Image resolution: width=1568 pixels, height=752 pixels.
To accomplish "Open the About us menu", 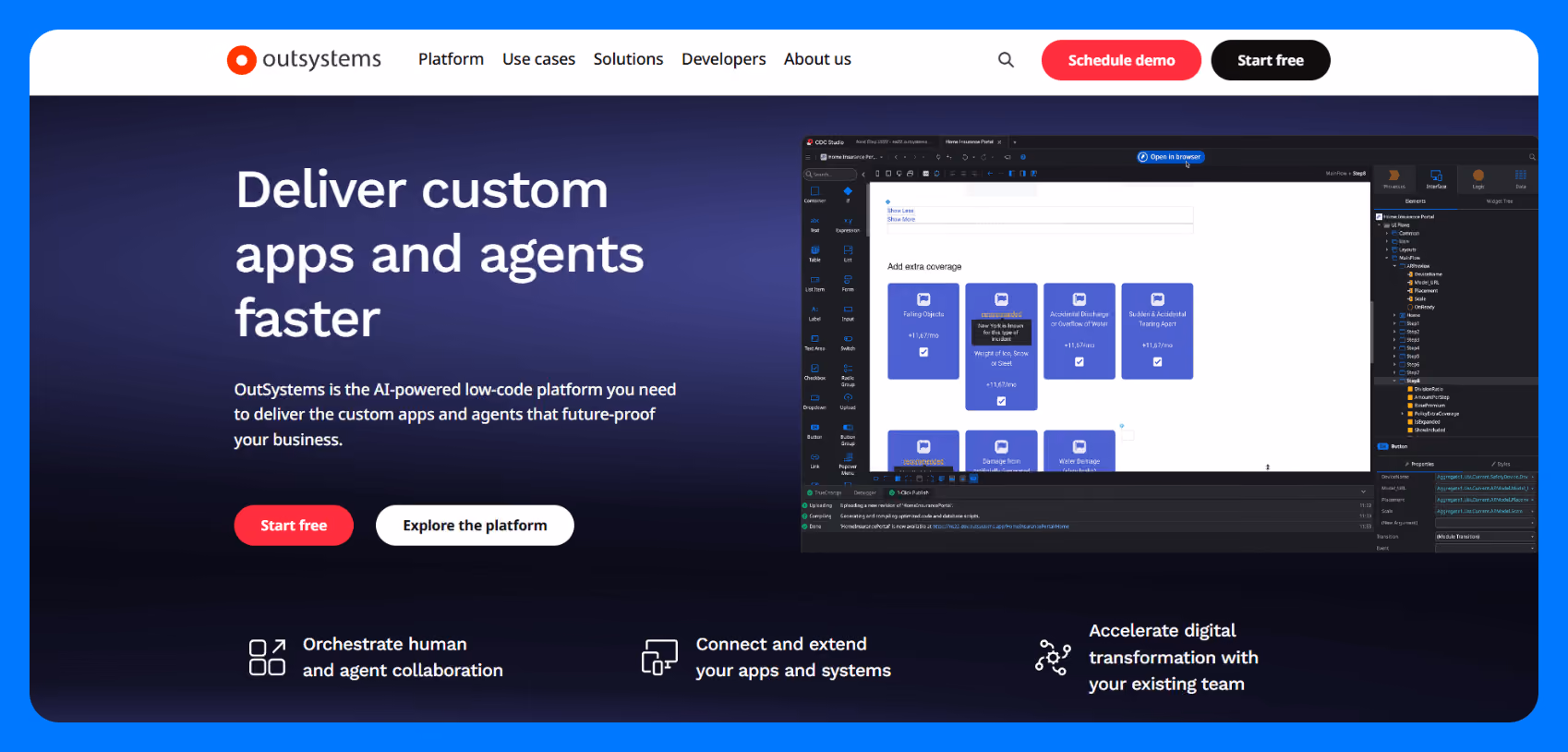I will tap(817, 59).
